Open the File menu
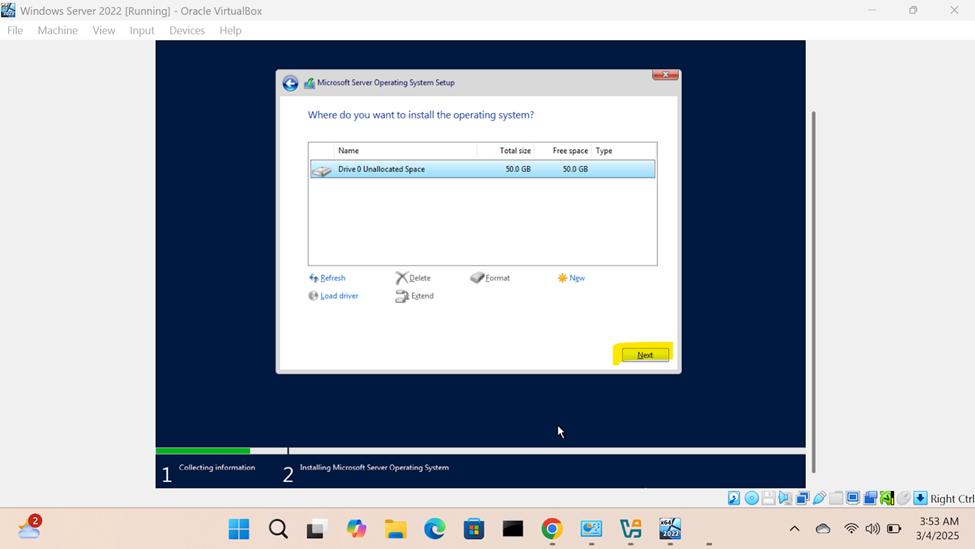Image resolution: width=975 pixels, height=549 pixels. click(15, 30)
